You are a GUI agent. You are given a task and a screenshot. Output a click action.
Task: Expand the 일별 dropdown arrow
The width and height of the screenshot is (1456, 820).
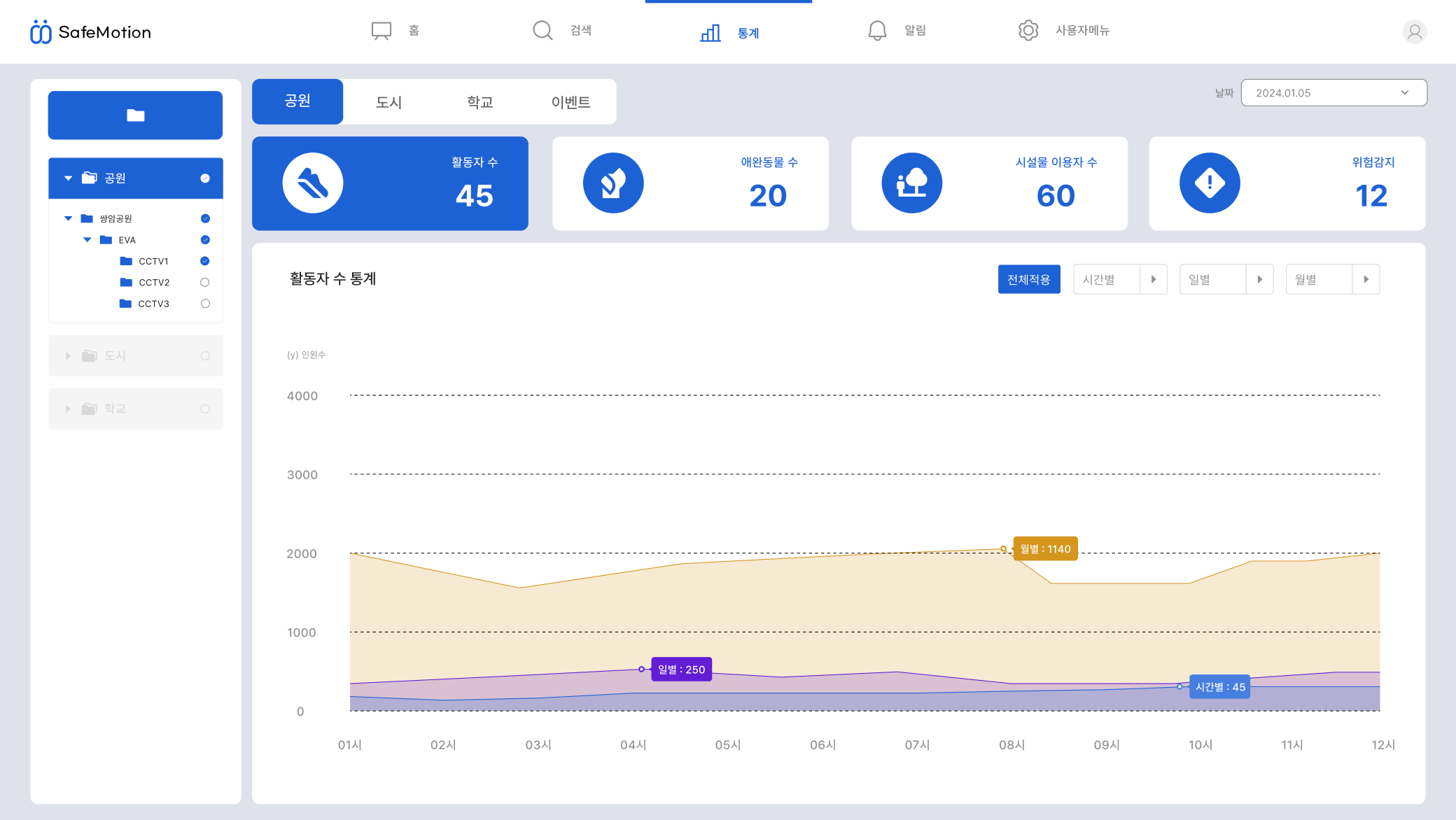(1260, 279)
